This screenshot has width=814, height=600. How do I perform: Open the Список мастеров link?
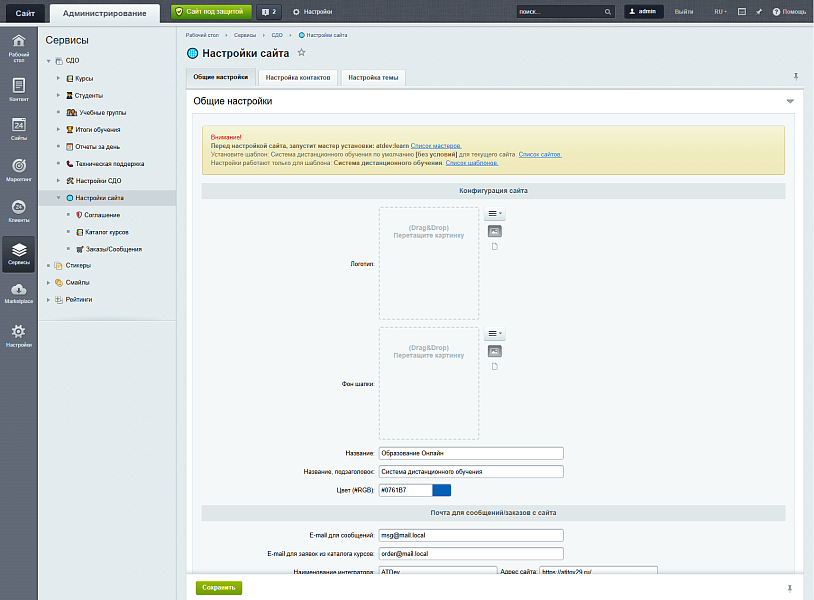pyautogui.click(x=436, y=146)
